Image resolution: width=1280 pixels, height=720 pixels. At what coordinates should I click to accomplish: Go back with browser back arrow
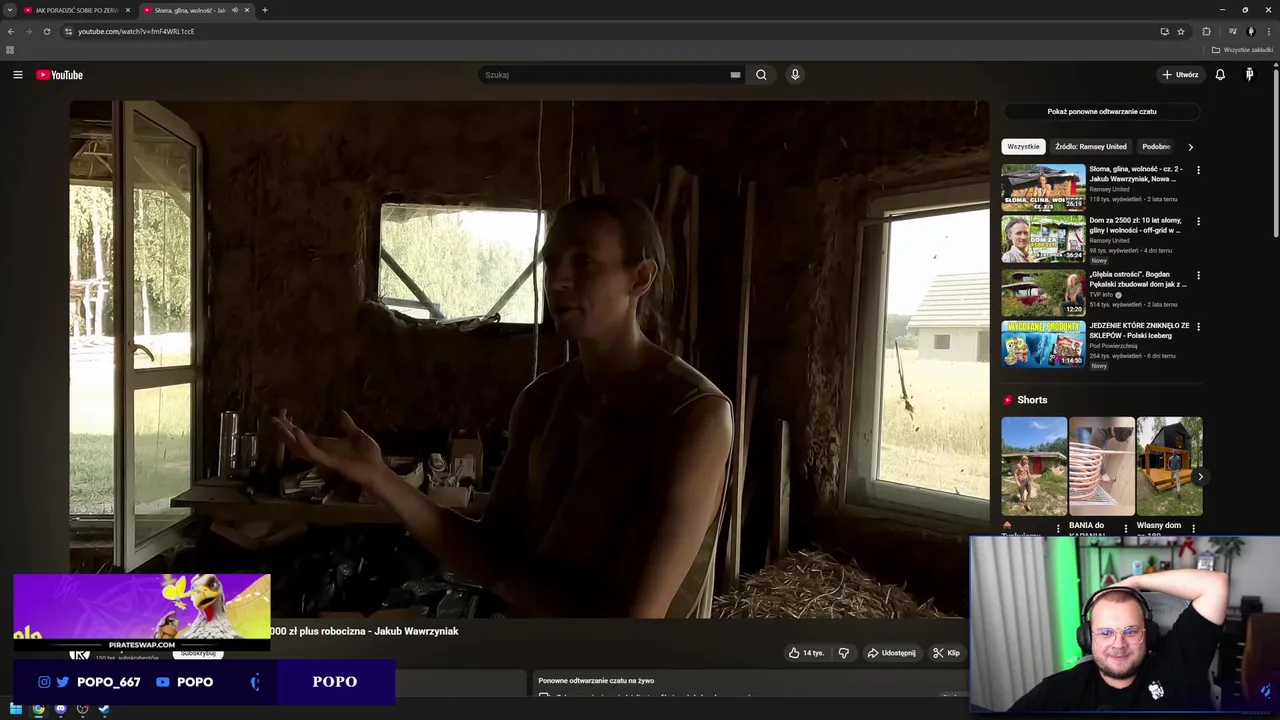[x=11, y=31]
